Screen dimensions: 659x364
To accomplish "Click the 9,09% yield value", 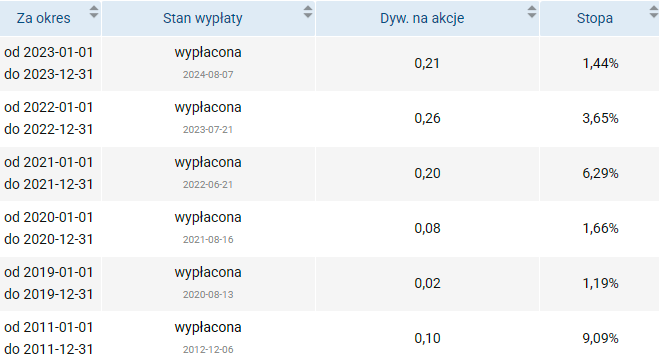I will tap(600, 338).
